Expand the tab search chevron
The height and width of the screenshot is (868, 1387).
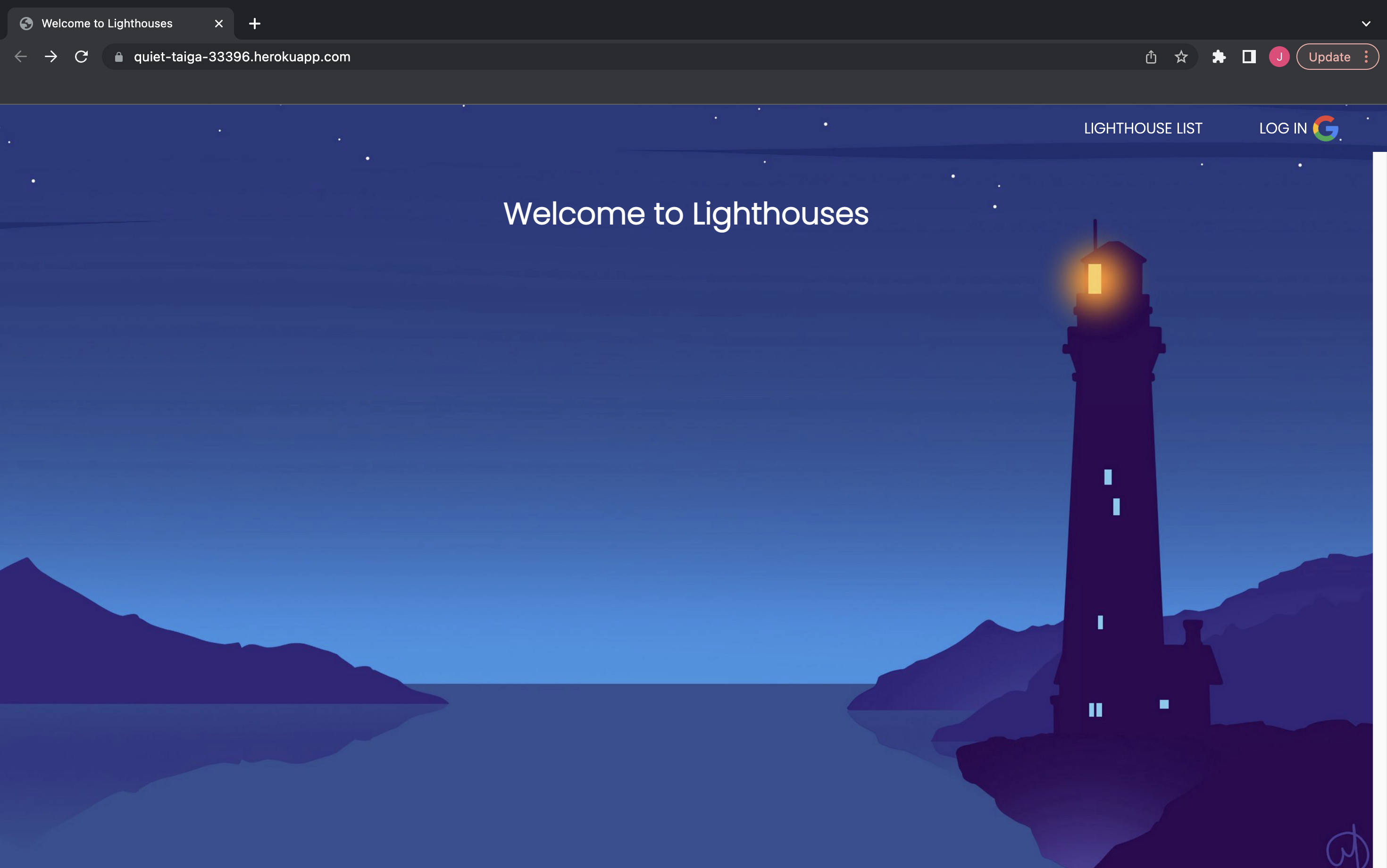1366,24
